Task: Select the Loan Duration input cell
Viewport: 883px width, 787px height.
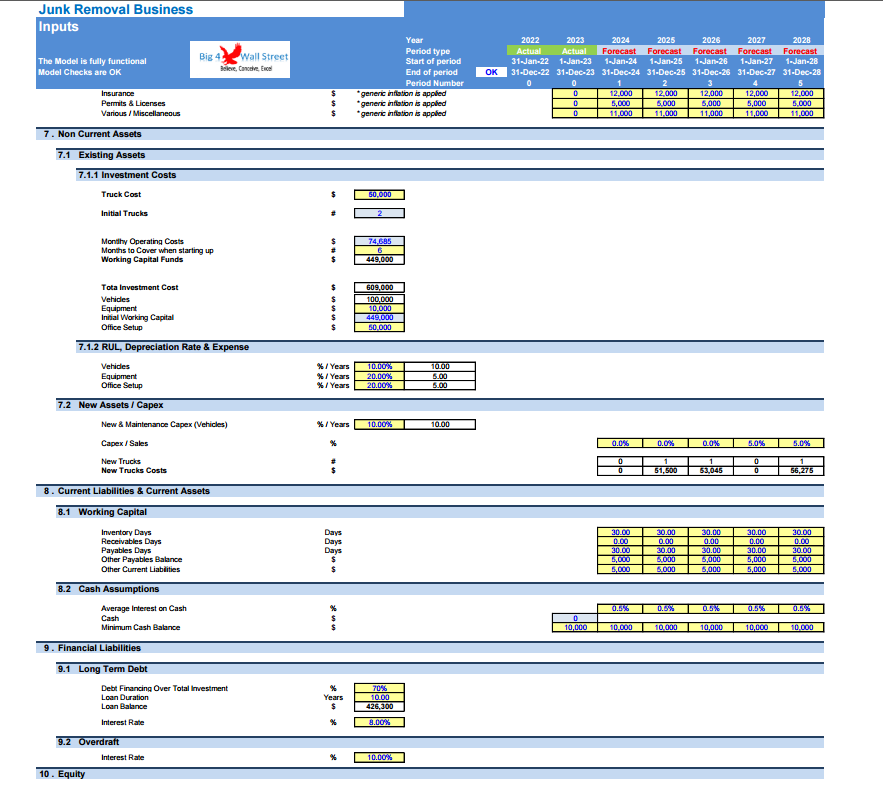Action: click(x=379, y=697)
